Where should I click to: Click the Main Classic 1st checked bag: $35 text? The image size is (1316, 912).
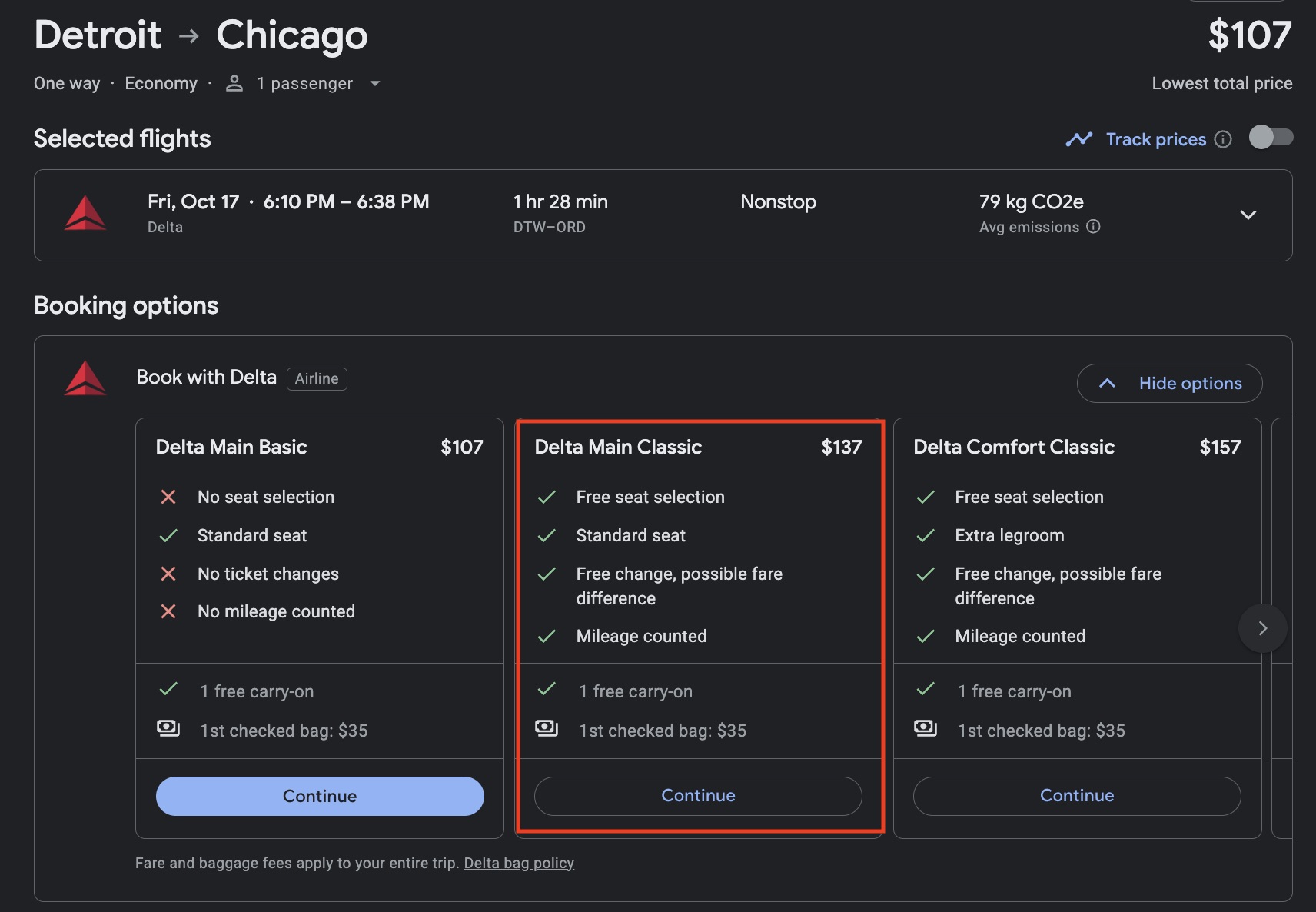(x=663, y=731)
